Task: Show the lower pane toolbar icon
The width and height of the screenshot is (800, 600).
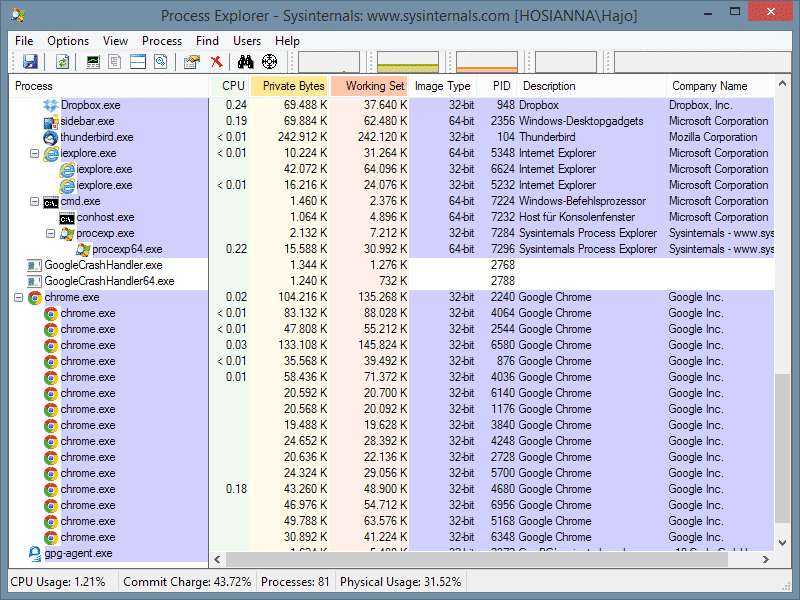Action: [x=138, y=62]
